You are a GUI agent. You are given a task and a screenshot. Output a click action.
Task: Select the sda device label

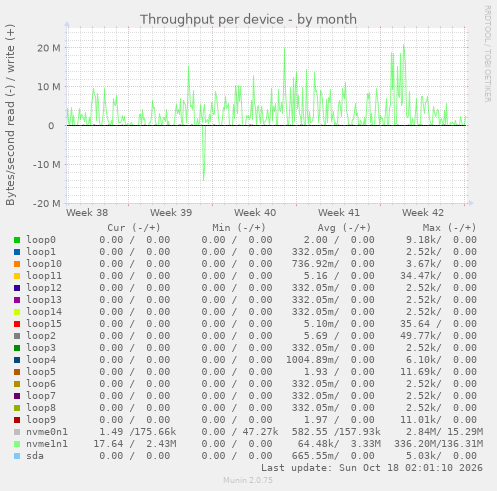coord(35,456)
